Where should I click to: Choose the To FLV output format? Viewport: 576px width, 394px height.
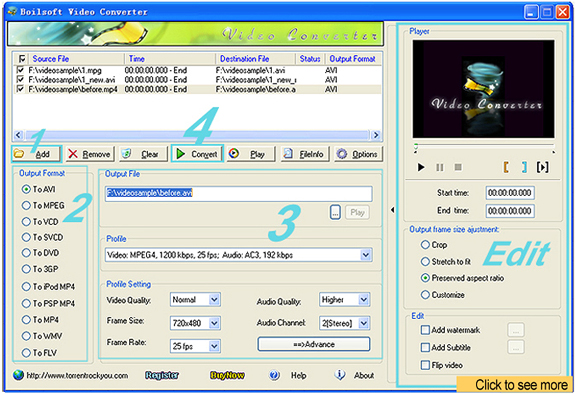[x=39, y=353]
